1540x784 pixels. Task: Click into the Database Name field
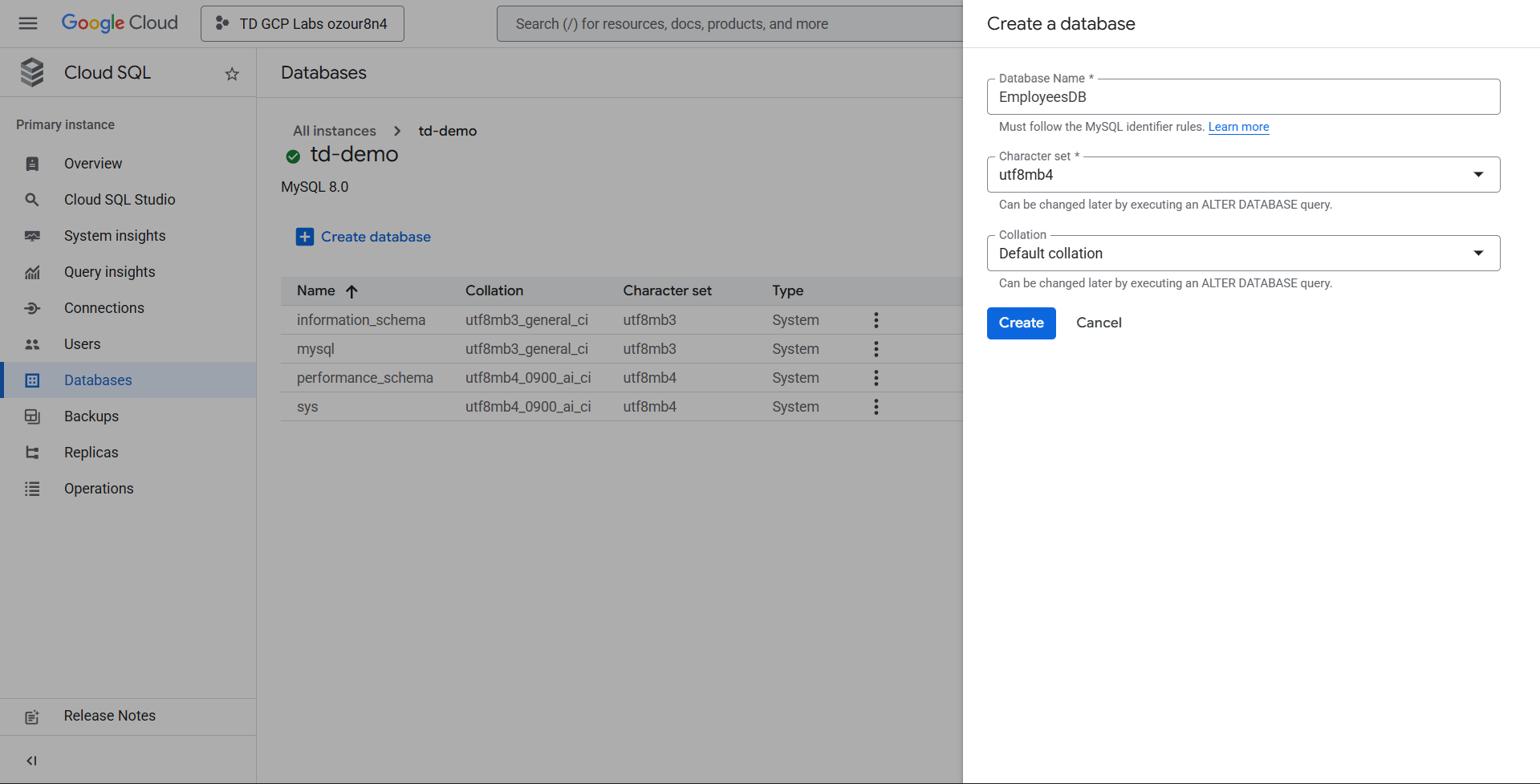click(1242, 97)
